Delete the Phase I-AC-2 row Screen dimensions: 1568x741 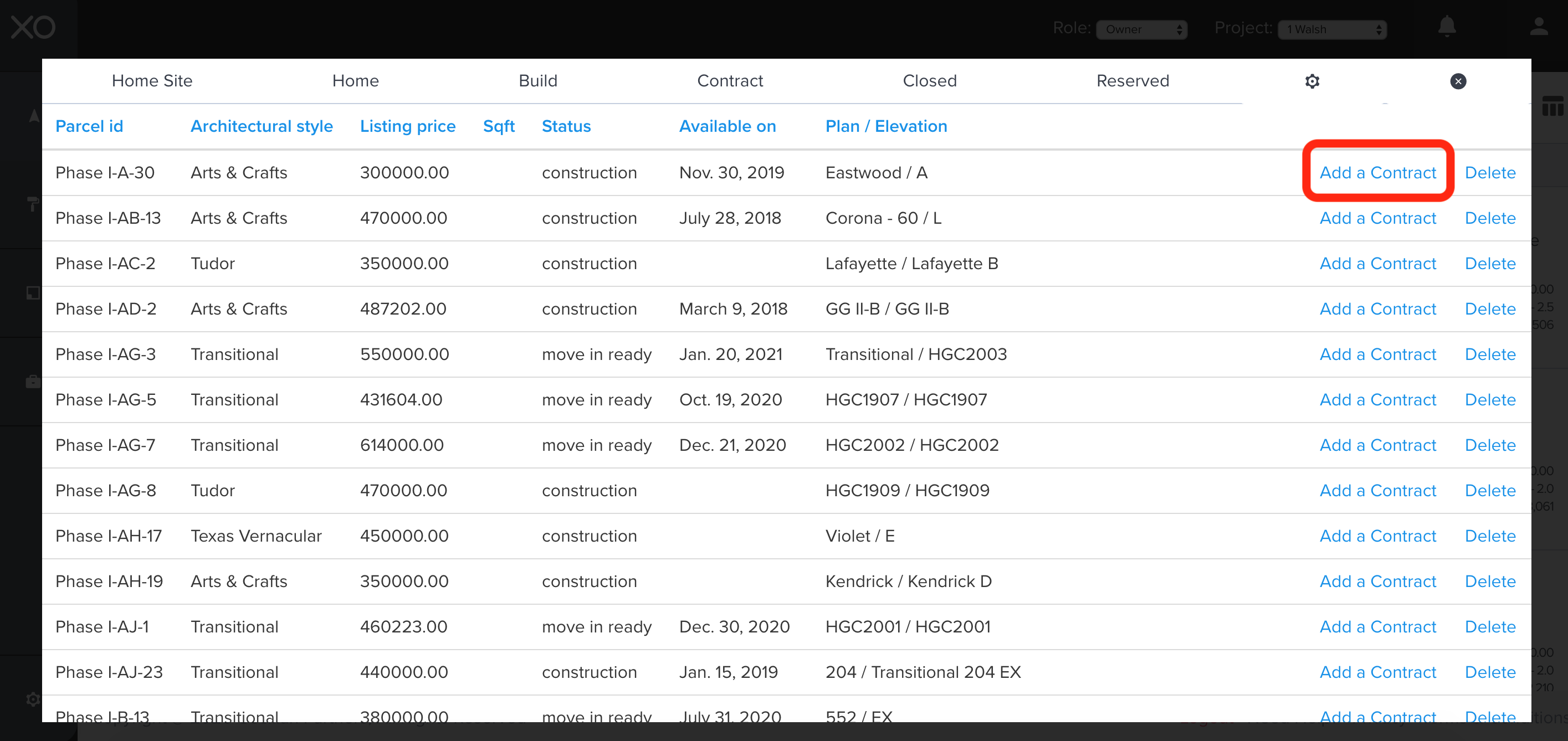1489,264
